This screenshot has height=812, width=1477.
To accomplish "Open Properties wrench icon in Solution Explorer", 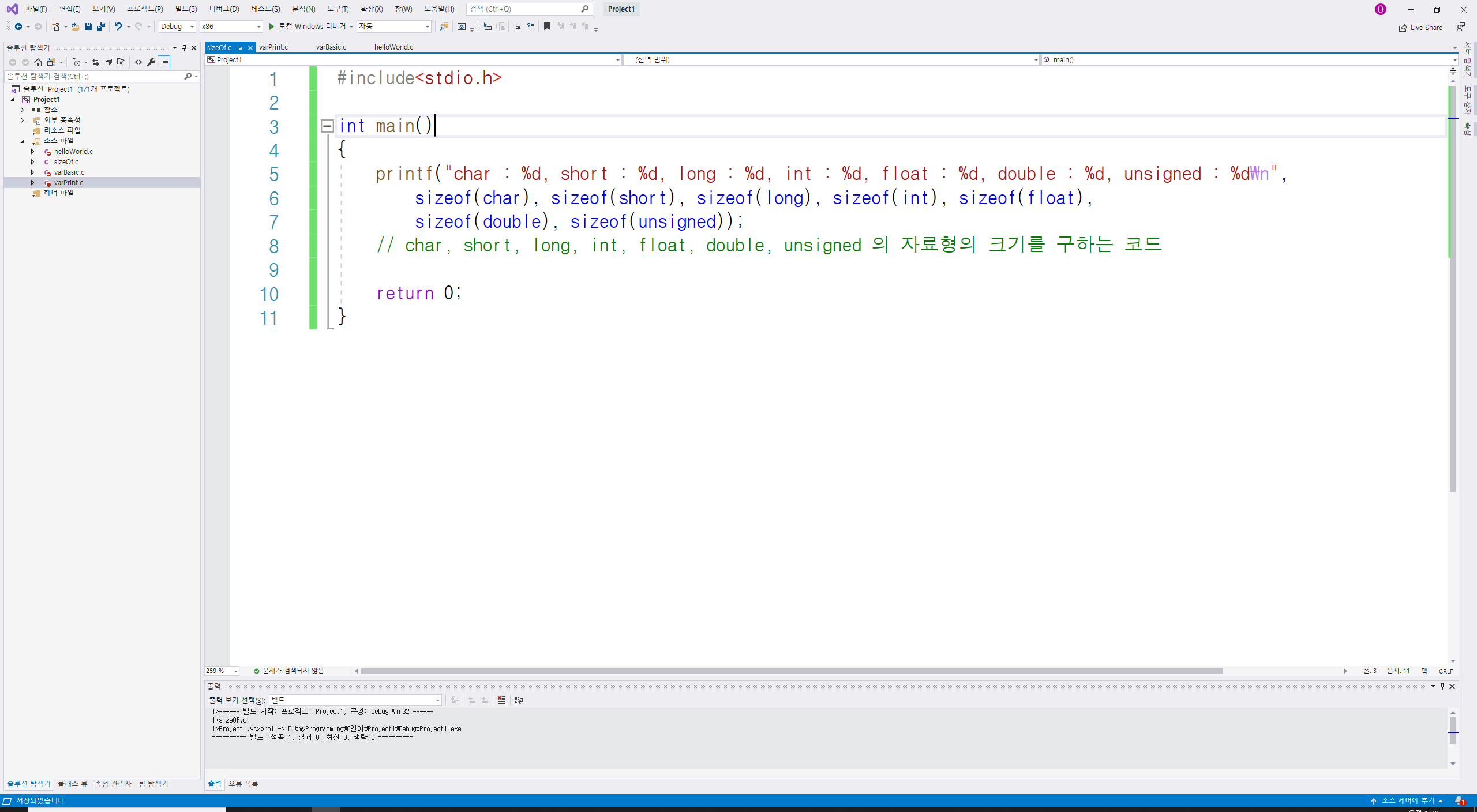I will click(x=151, y=62).
